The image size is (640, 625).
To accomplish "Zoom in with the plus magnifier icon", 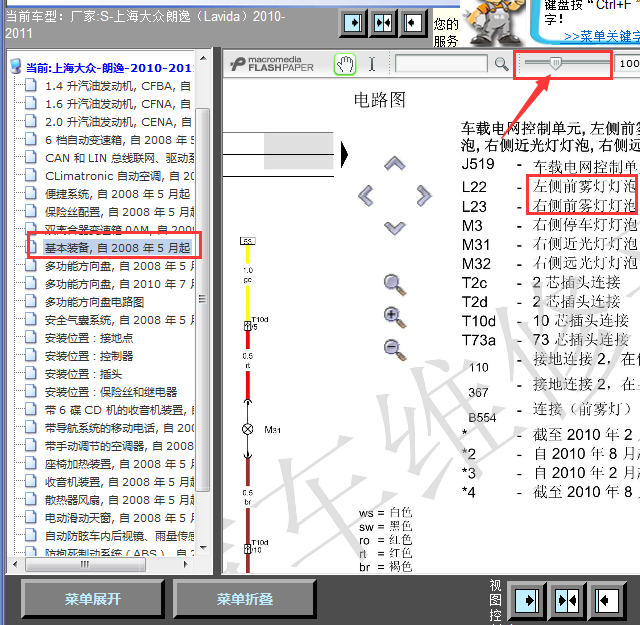I will pos(395,318).
